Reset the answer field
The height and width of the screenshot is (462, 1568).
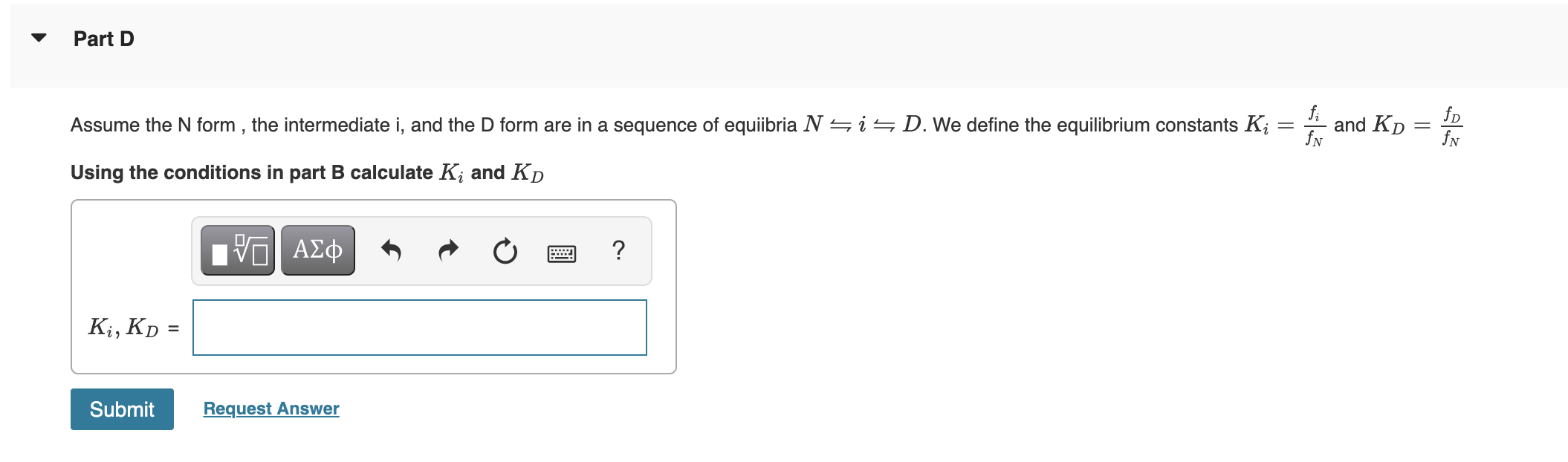pyautogui.click(x=505, y=251)
